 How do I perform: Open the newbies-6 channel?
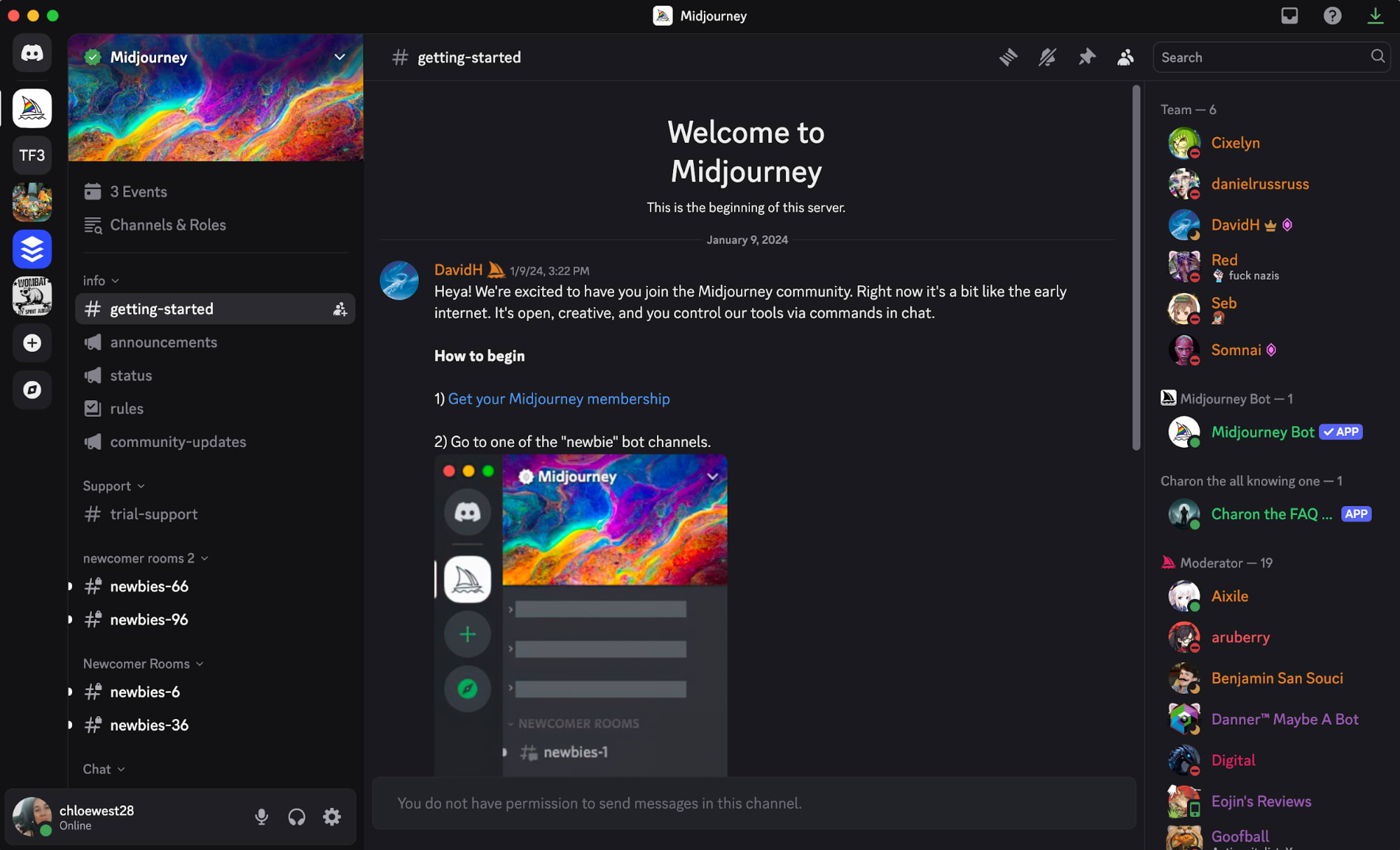coord(215,692)
